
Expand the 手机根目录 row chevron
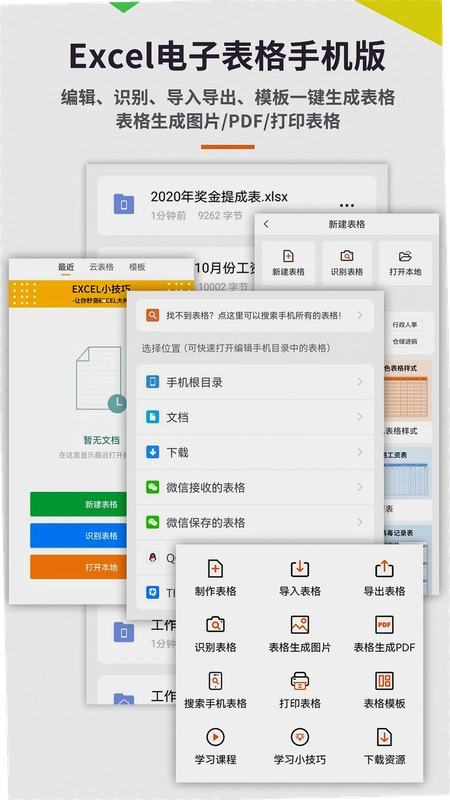(x=360, y=382)
